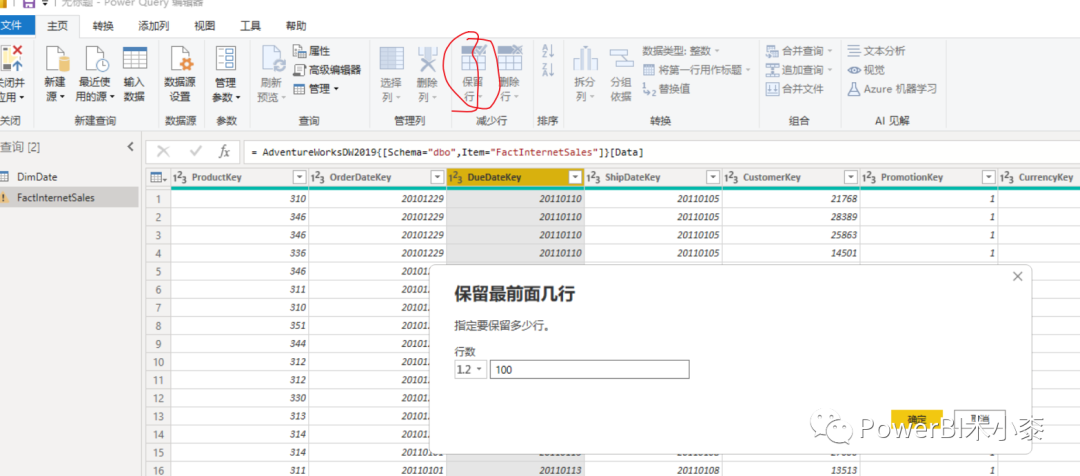
Task: Click the Remove Columns icon
Action: (428, 59)
